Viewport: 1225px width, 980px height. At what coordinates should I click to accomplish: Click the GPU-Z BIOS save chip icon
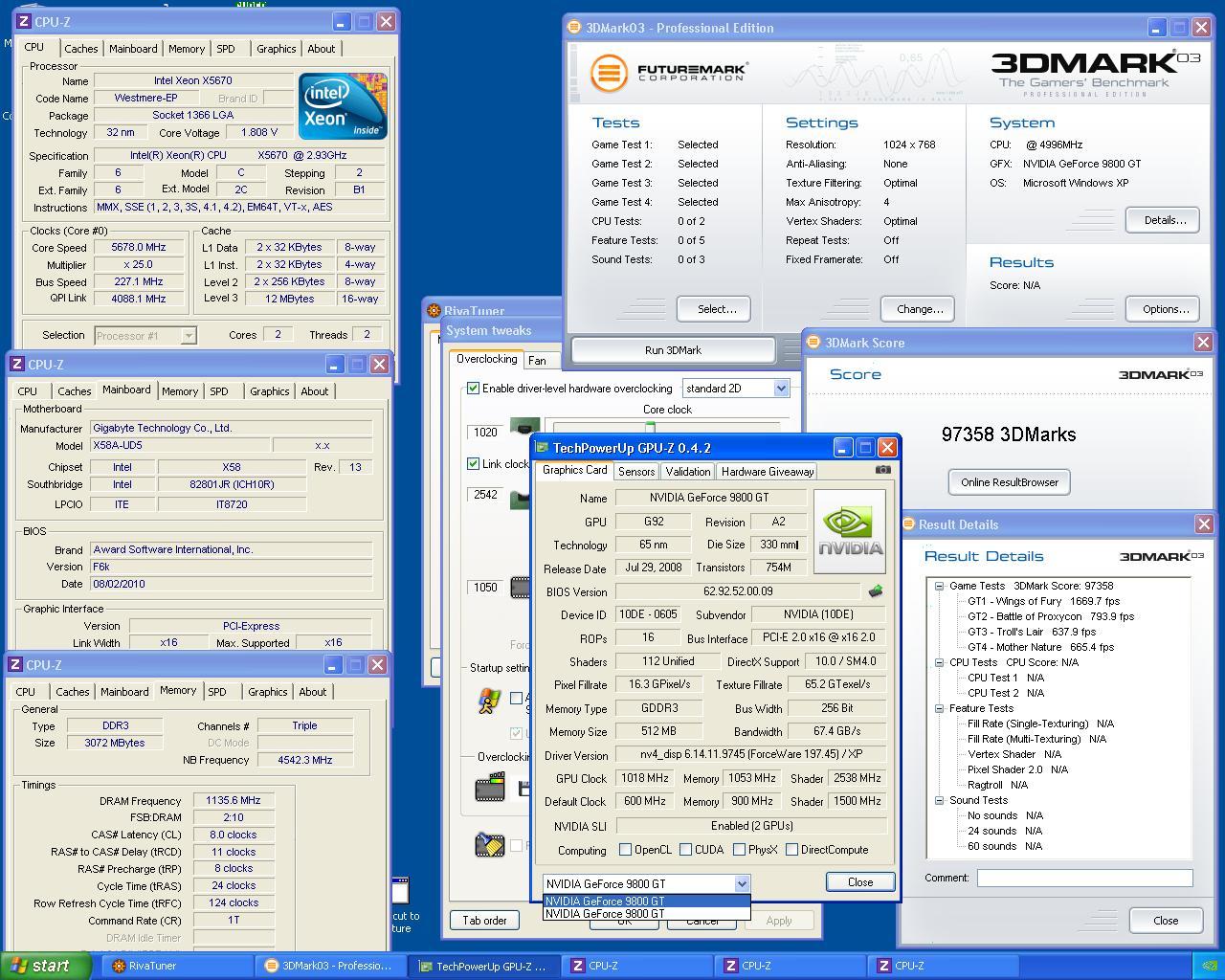875,591
